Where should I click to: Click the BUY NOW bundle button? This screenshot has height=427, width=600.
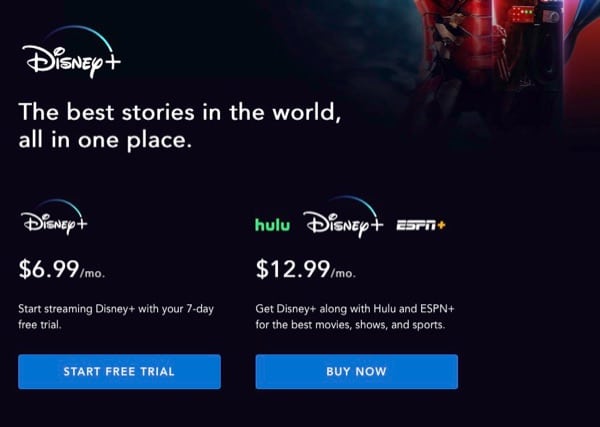(x=357, y=372)
